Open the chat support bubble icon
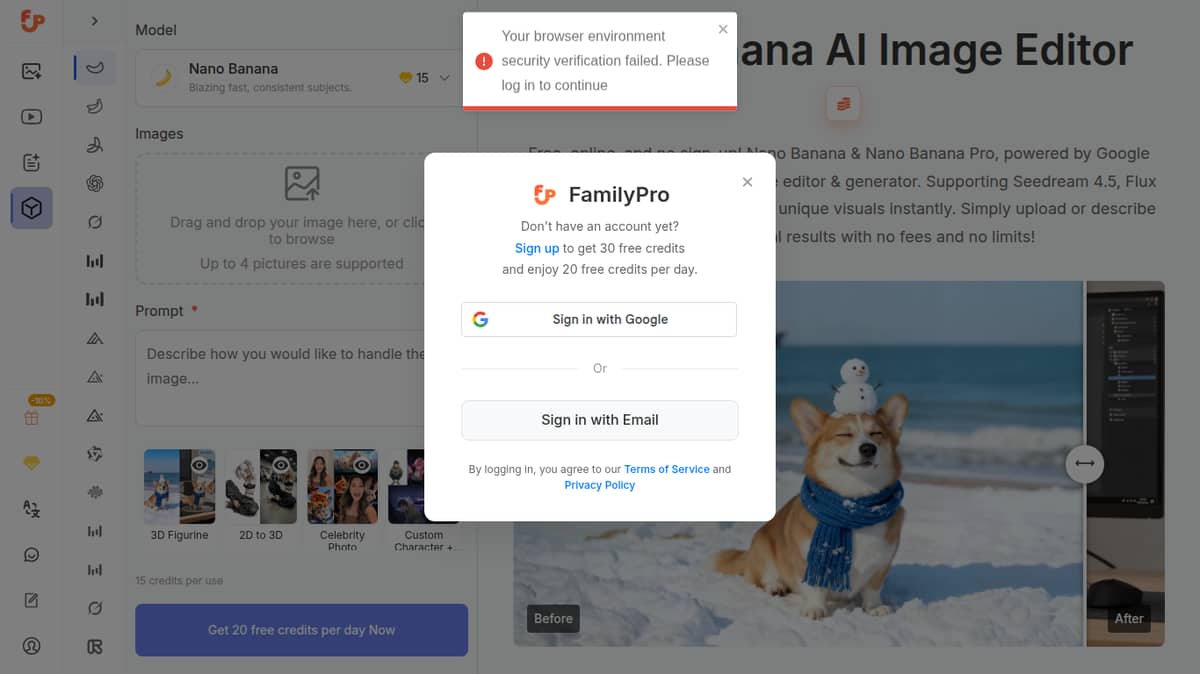The image size is (1200, 674). (32, 555)
